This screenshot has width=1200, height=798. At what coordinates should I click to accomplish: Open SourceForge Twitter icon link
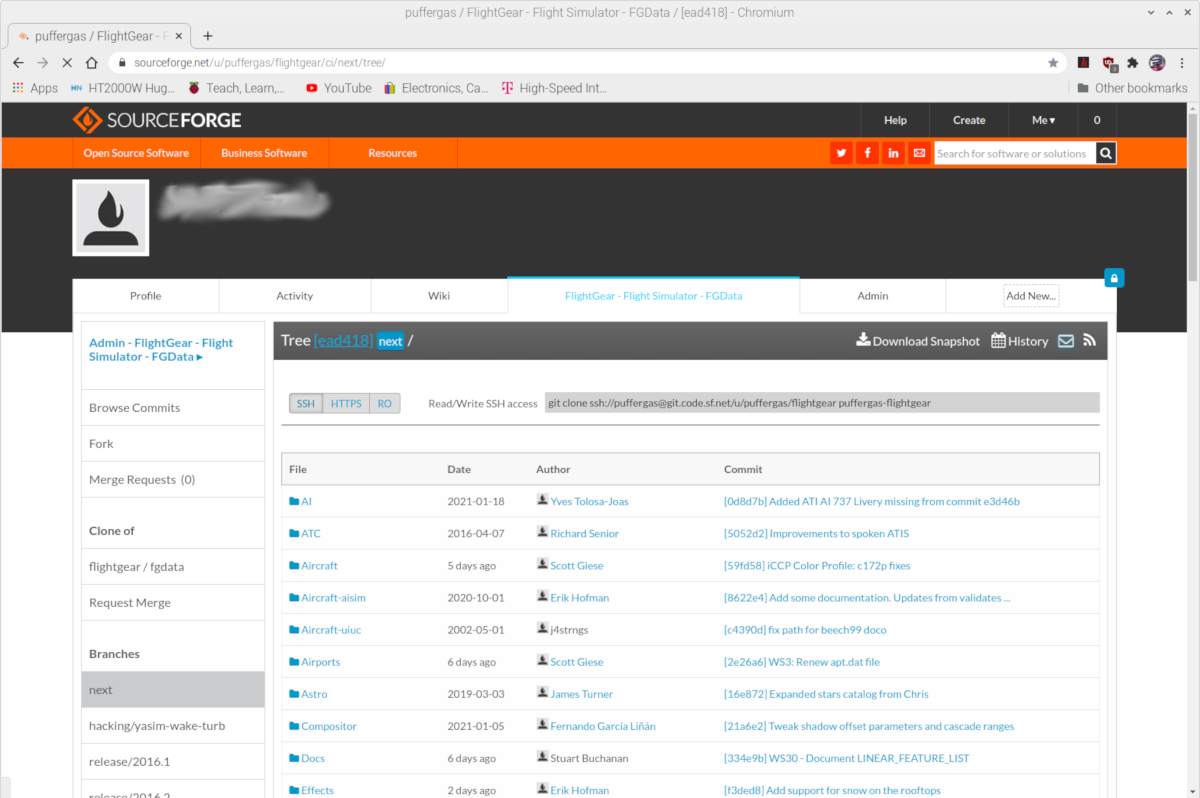click(x=841, y=153)
